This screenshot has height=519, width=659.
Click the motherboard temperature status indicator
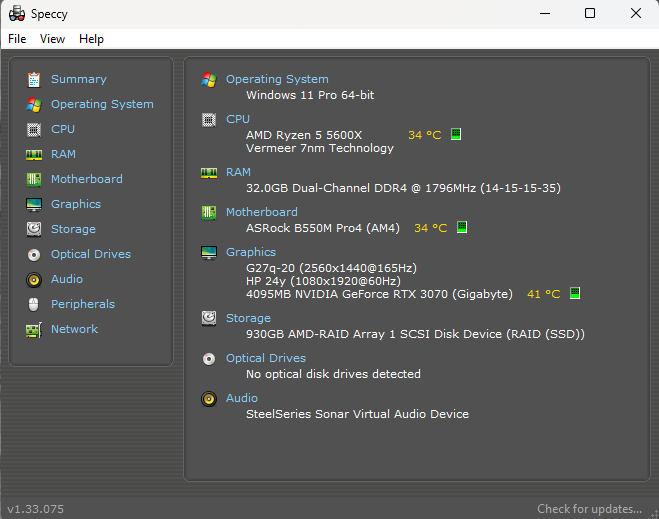462,228
